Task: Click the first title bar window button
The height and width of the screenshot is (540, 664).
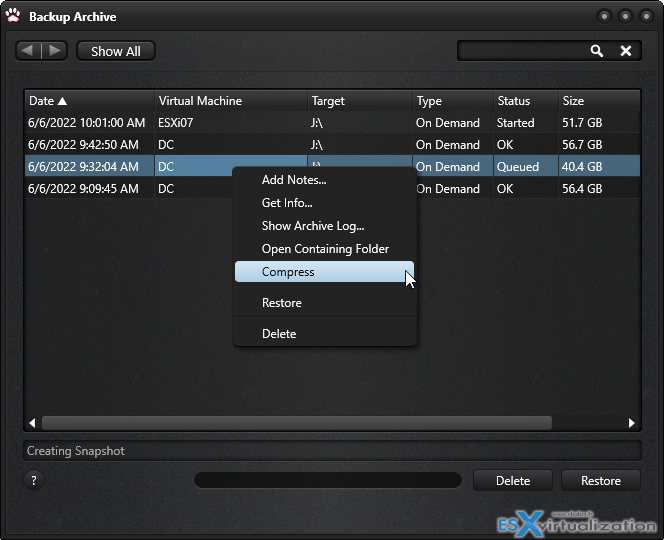Action: [604, 17]
